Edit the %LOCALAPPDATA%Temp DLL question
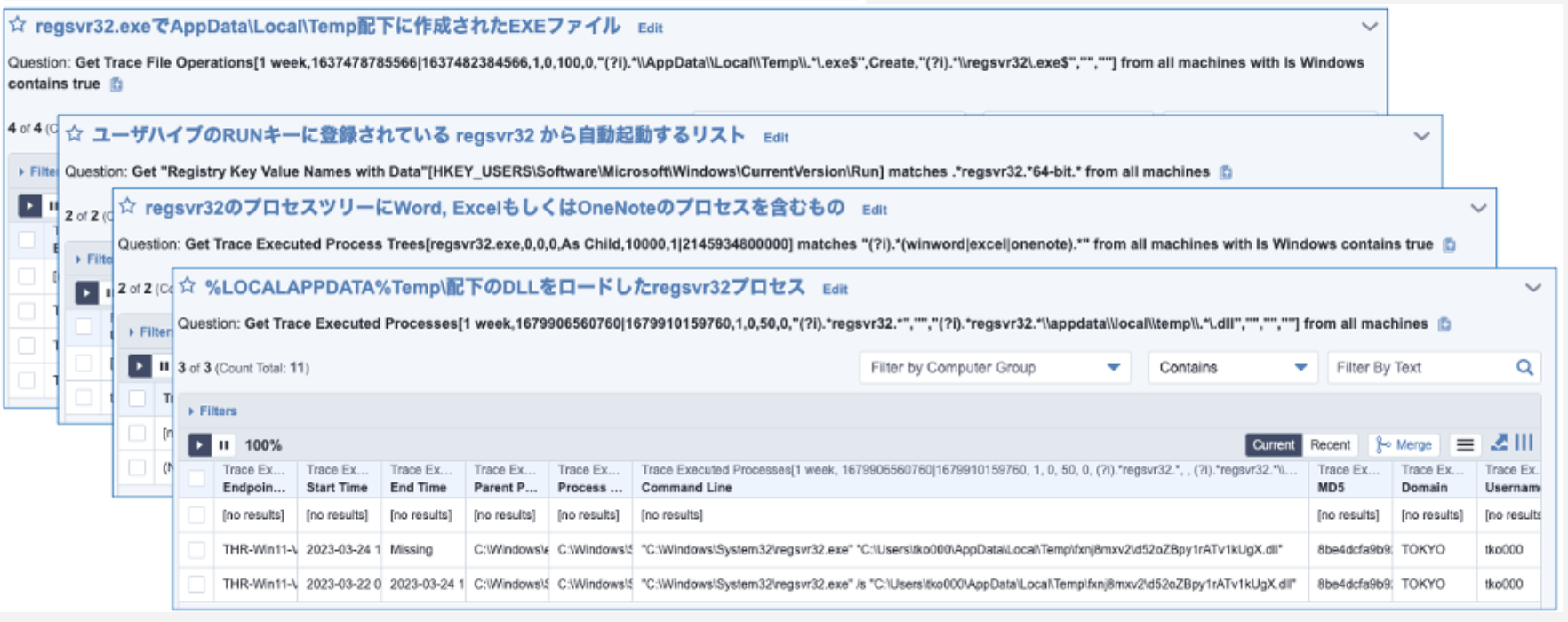 click(x=835, y=289)
